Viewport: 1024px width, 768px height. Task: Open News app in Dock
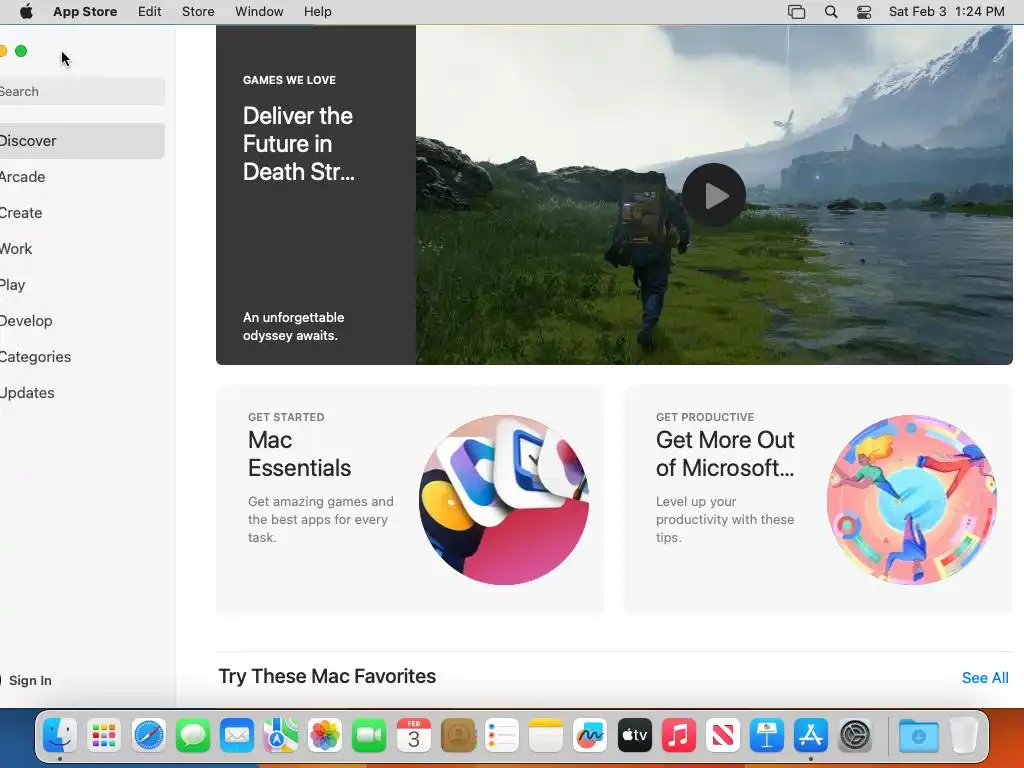tap(723, 736)
